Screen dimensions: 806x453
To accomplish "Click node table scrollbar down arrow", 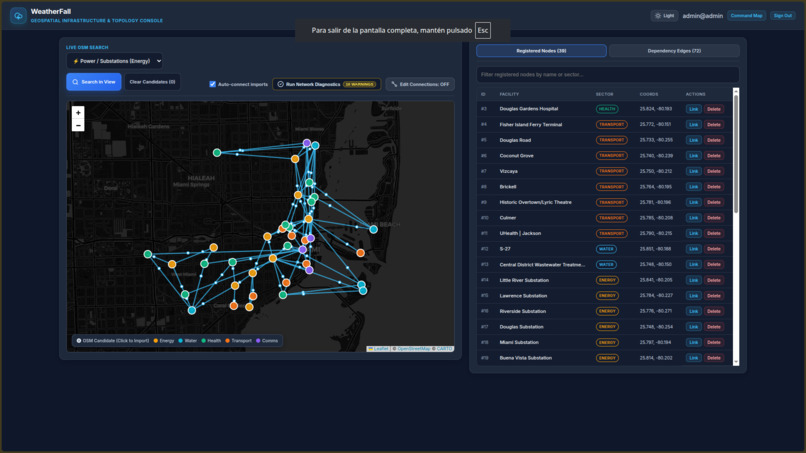I will [736, 363].
